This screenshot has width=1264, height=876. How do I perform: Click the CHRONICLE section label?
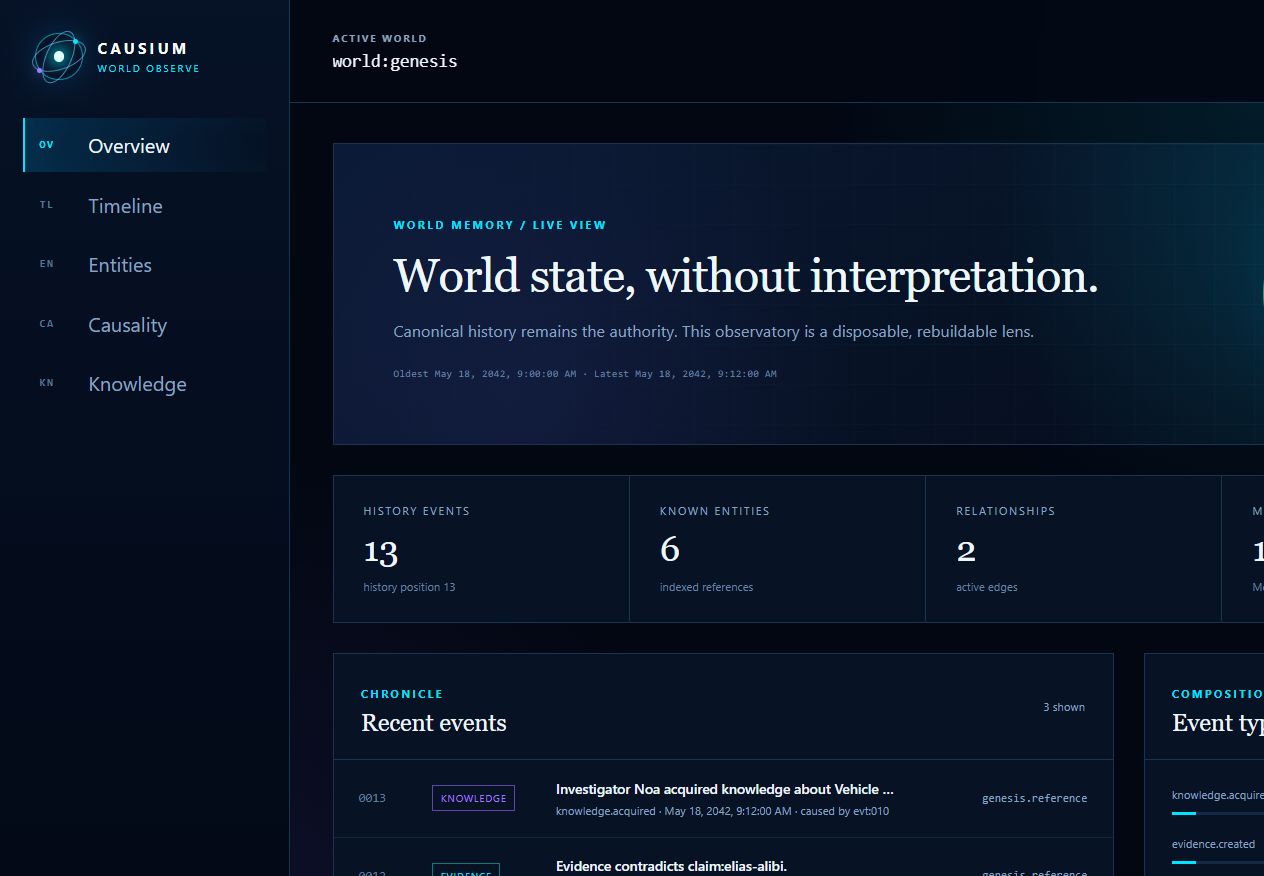pos(402,694)
